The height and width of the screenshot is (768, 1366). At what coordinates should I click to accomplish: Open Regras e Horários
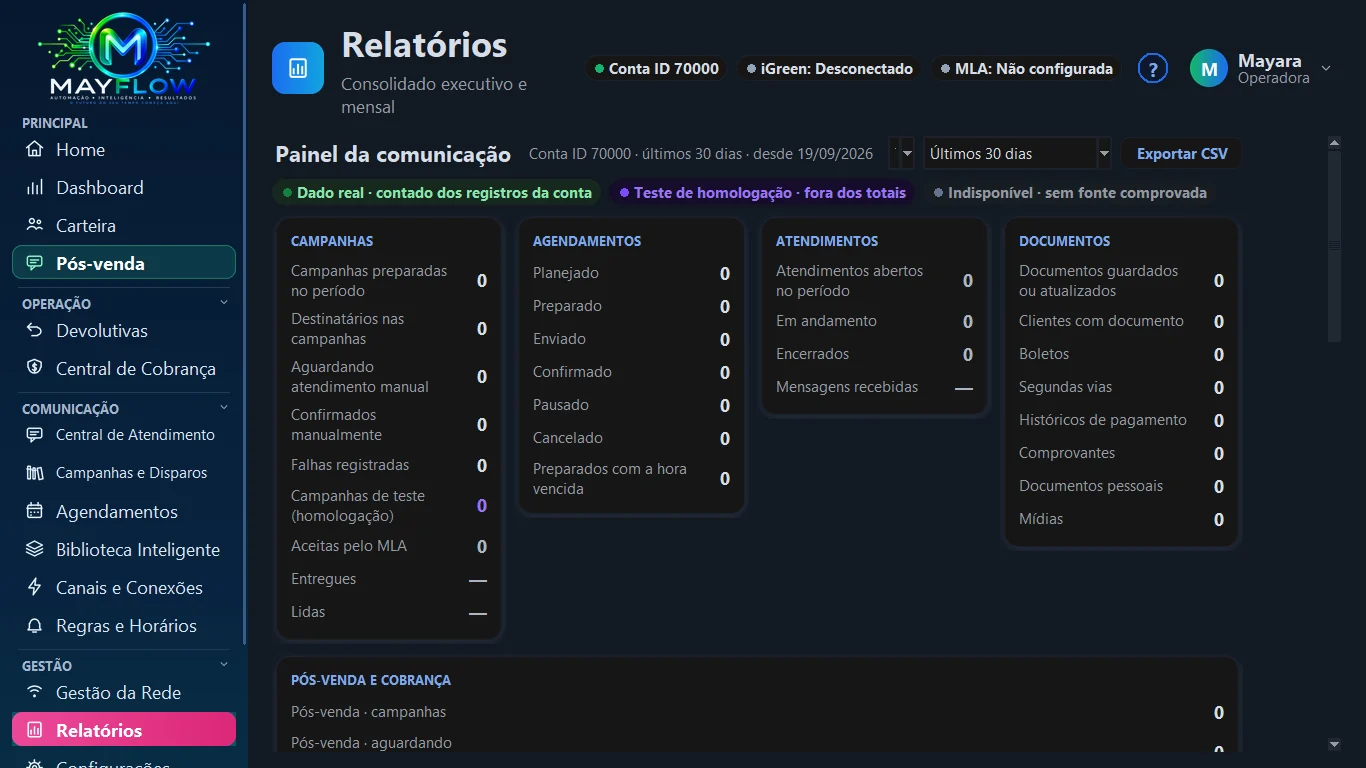coord(124,626)
